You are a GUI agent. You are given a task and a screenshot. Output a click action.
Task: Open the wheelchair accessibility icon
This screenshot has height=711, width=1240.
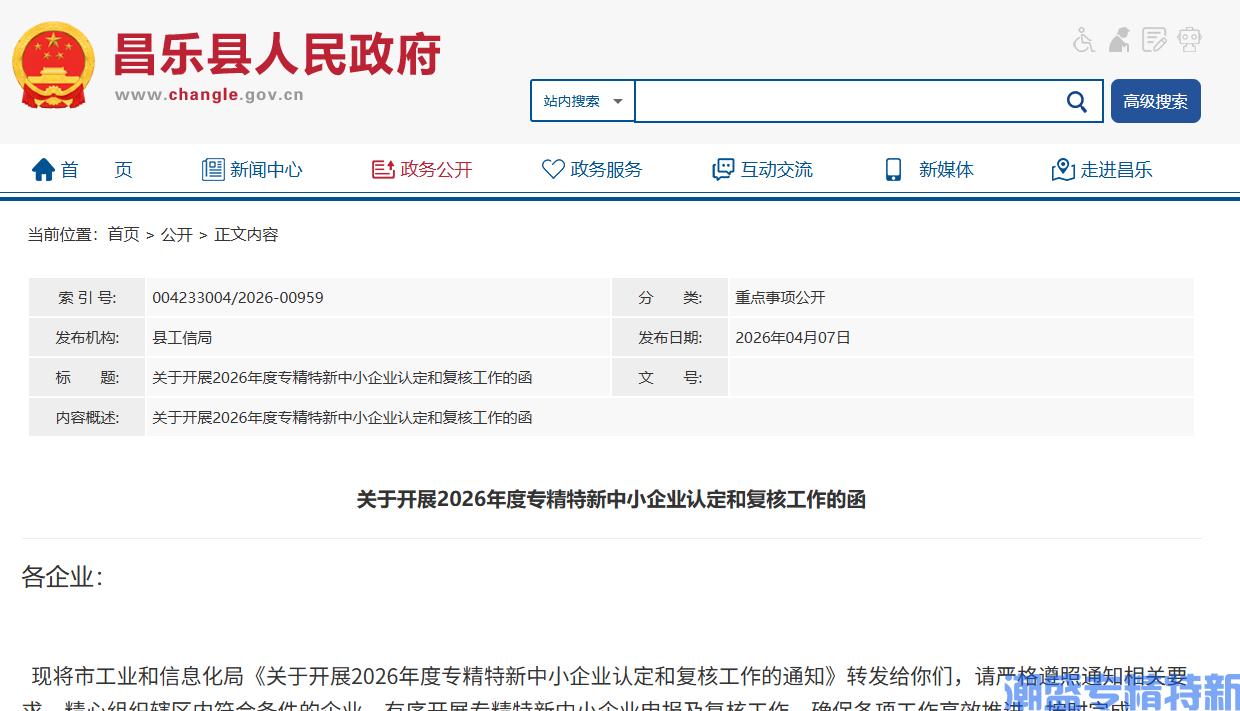coord(1083,39)
